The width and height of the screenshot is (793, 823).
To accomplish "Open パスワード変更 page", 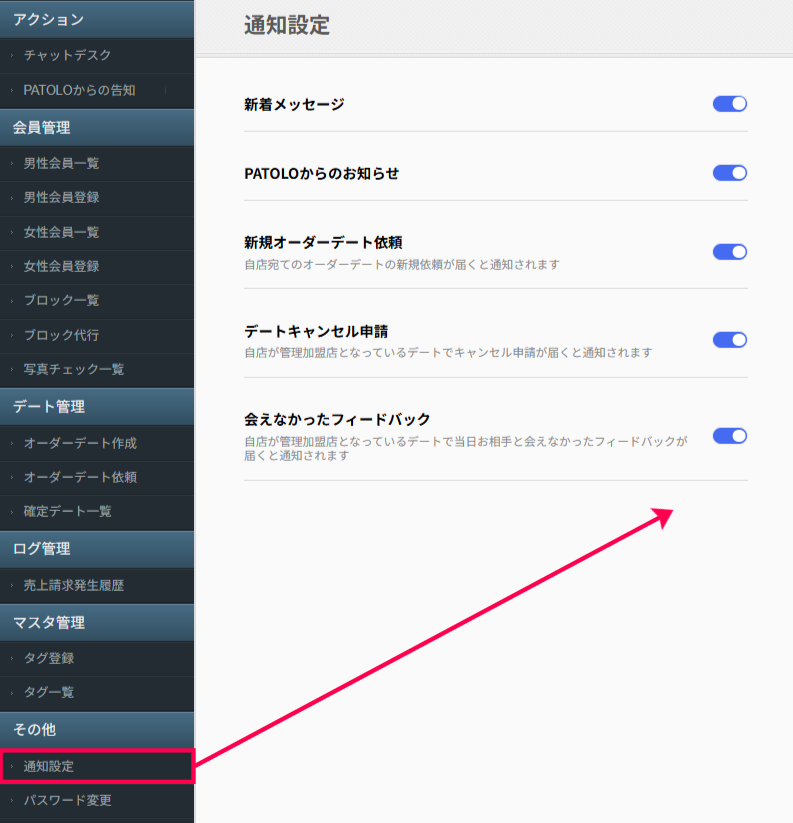I will 67,800.
